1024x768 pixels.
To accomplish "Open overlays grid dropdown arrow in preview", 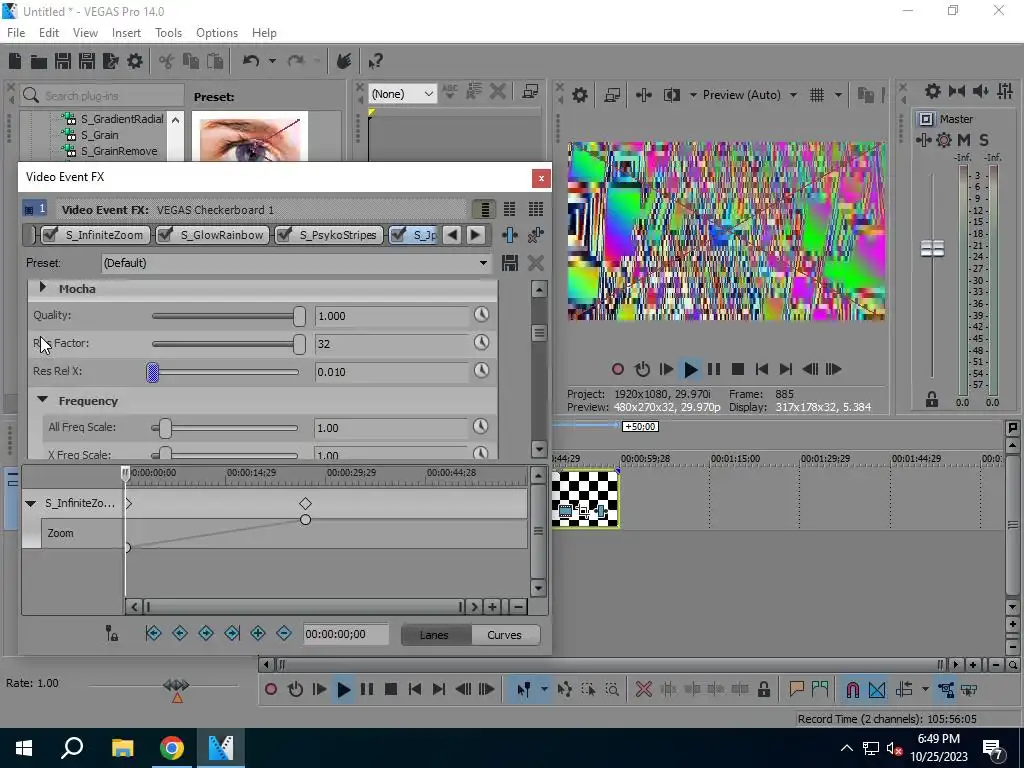I will click(838, 95).
